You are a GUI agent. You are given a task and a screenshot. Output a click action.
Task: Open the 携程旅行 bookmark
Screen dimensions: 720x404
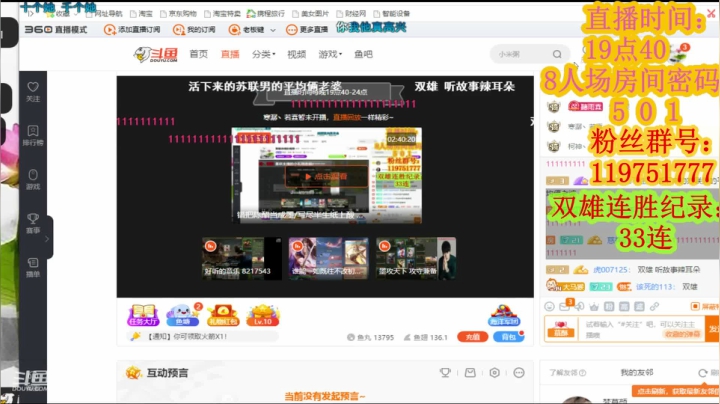click(266, 14)
